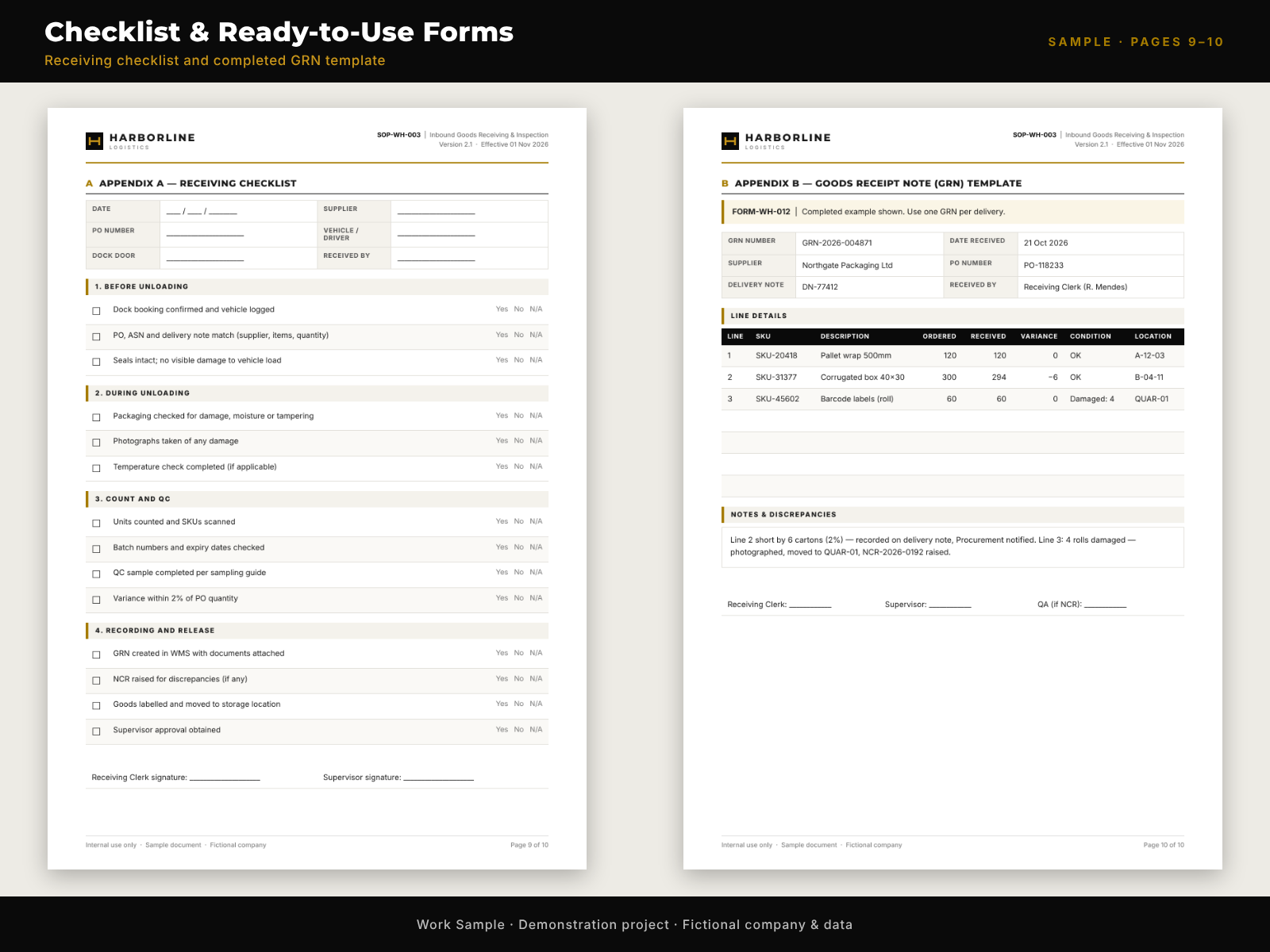
Task: Click the Vehicle / Driver blank line
Action: pyautogui.click(x=437, y=234)
